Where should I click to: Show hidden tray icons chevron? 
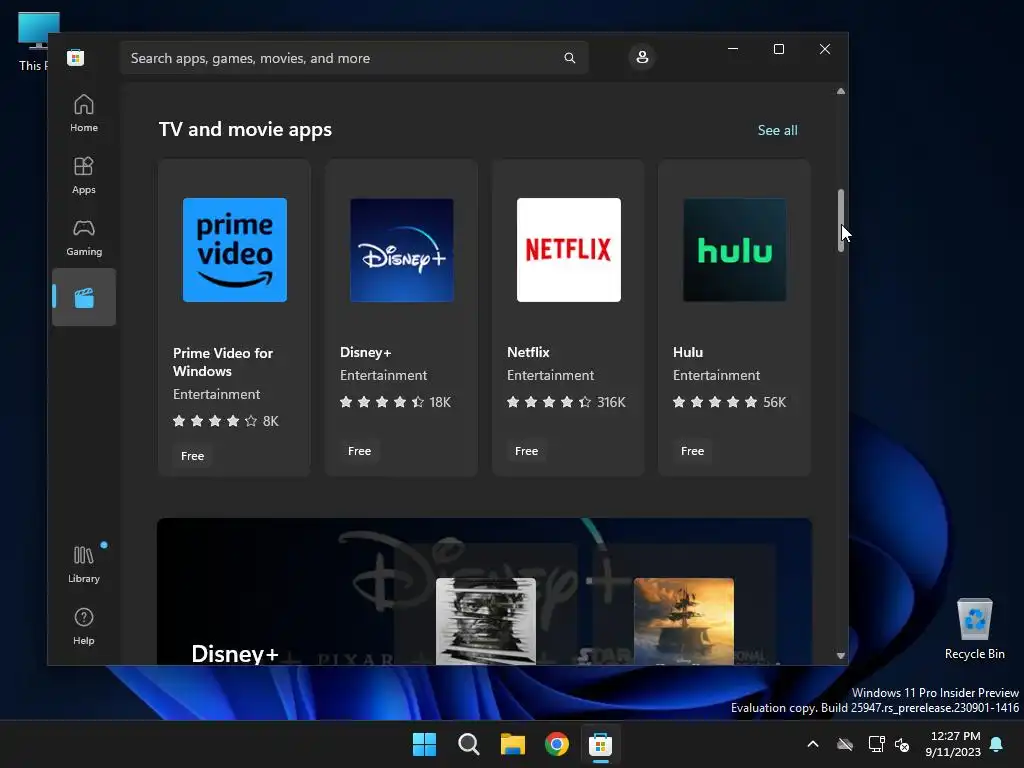click(813, 744)
